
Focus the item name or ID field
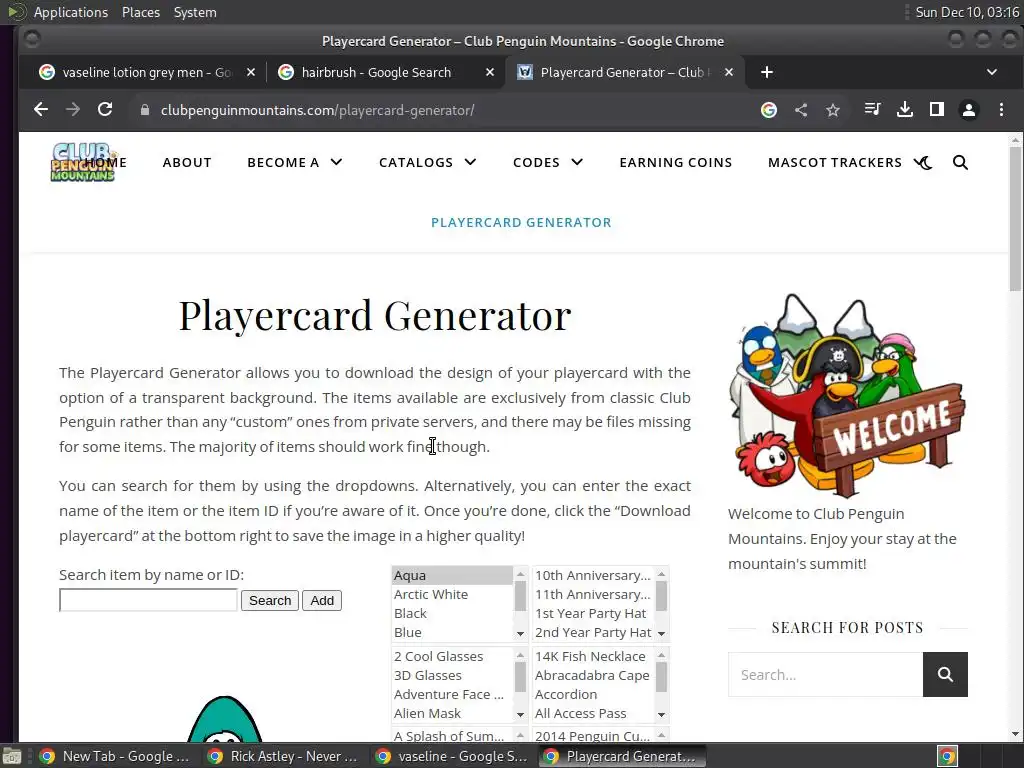(148, 600)
